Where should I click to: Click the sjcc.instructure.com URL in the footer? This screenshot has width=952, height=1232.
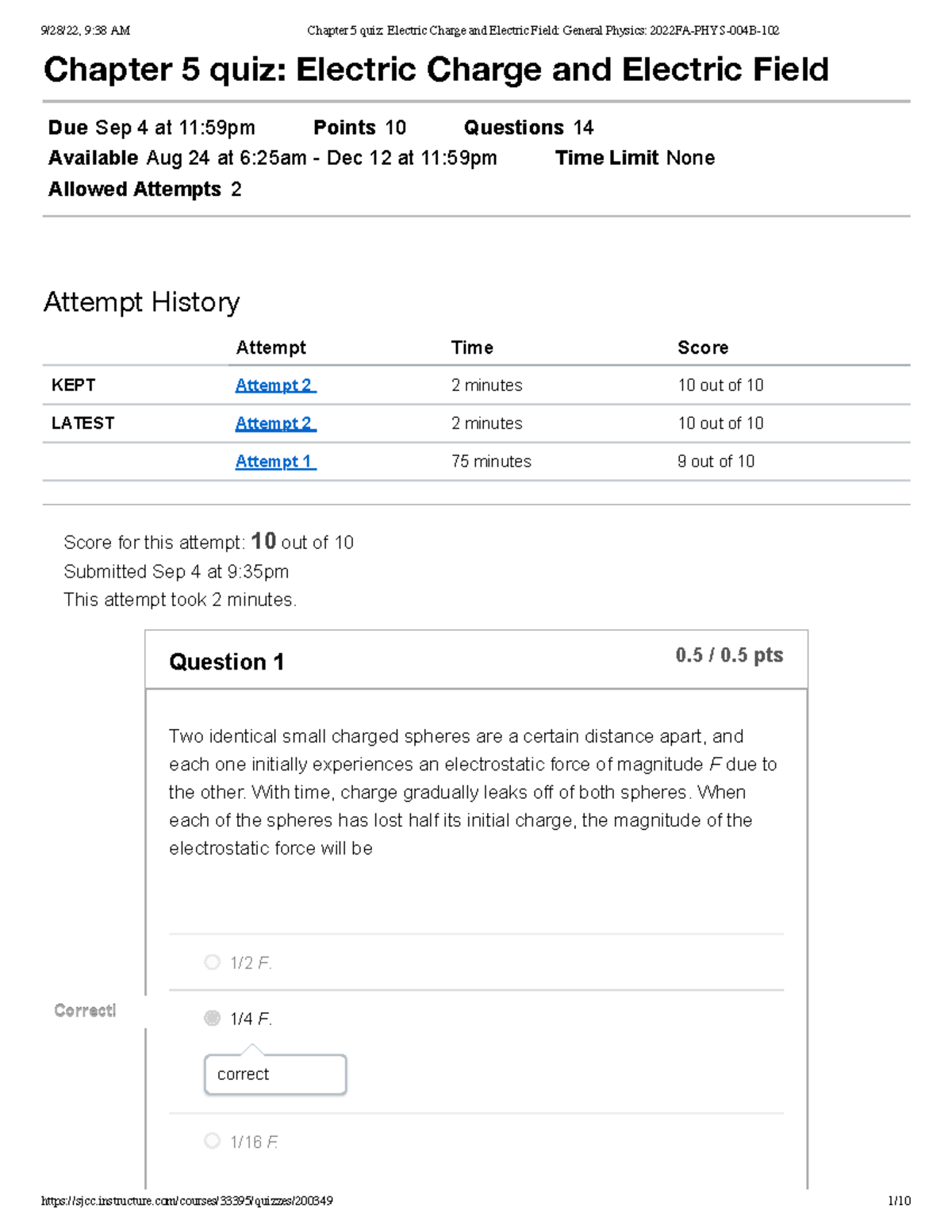pyautogui.click(x=187, y=1201)
